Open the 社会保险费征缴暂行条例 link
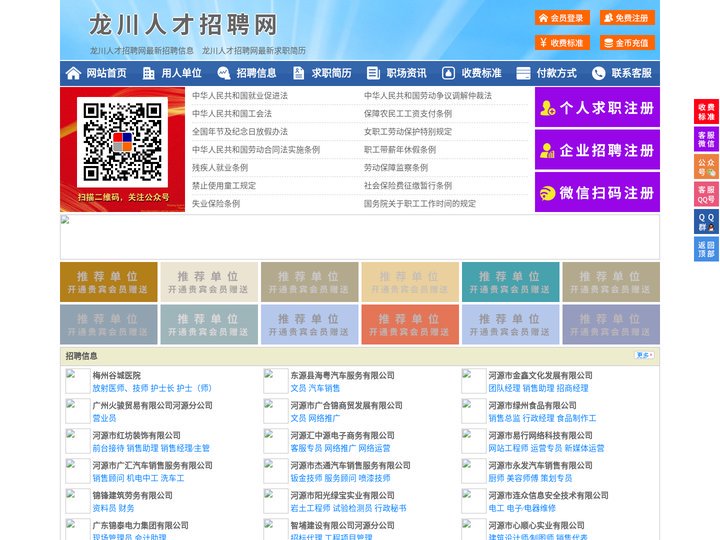This screenshot has width=720, height=540. click(408, 186)
